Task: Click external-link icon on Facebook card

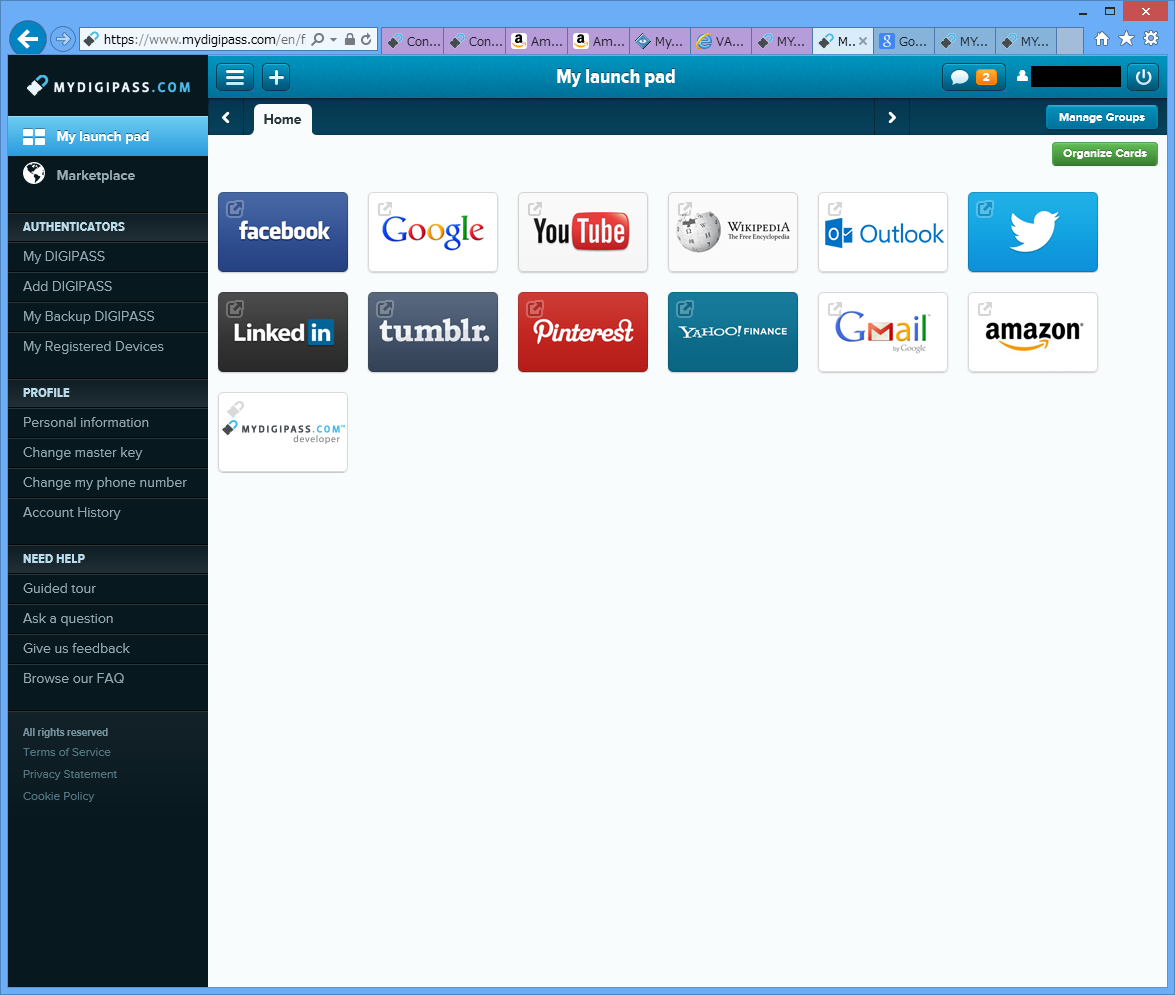Action: (235, 208)
